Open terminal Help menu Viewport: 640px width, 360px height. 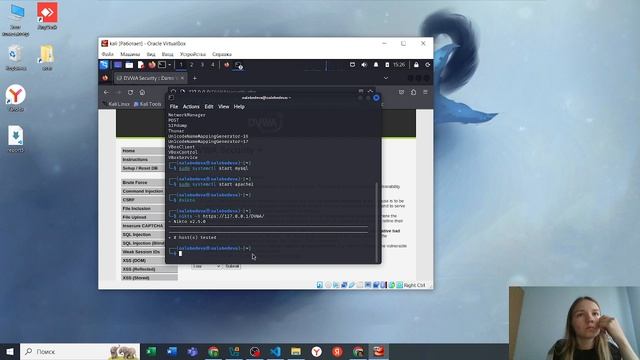click(239, 107)
